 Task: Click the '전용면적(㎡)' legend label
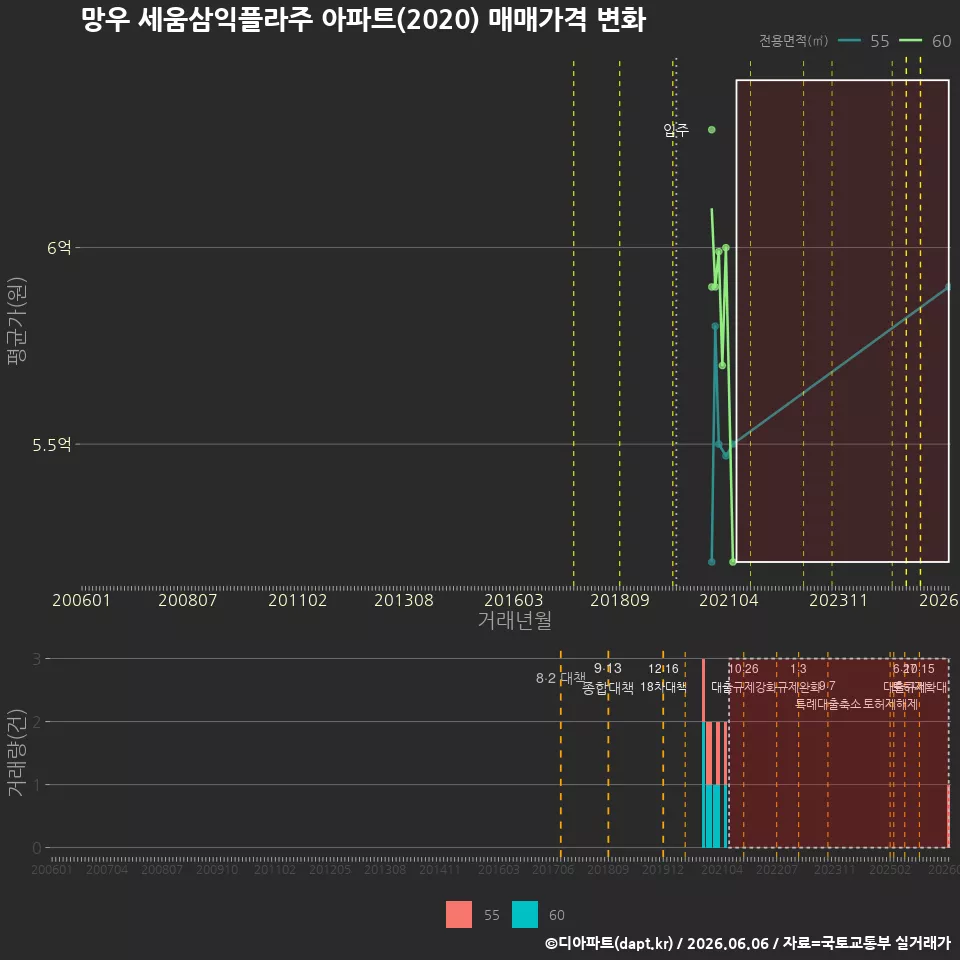click(793, 40)
